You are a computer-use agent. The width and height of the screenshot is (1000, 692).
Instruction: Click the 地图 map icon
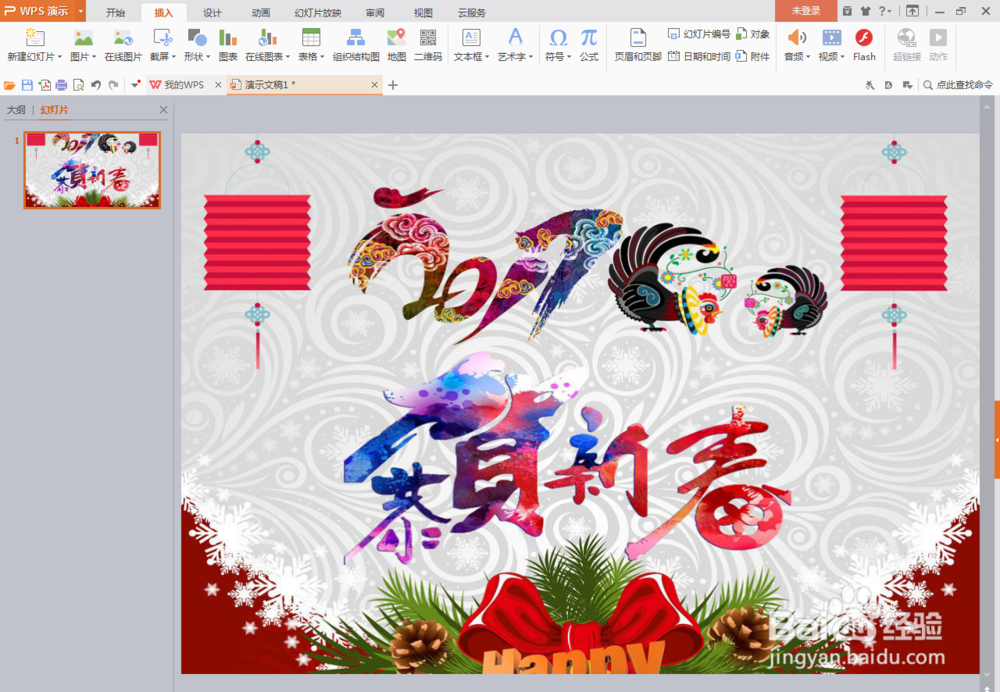(x=396, y=38)
